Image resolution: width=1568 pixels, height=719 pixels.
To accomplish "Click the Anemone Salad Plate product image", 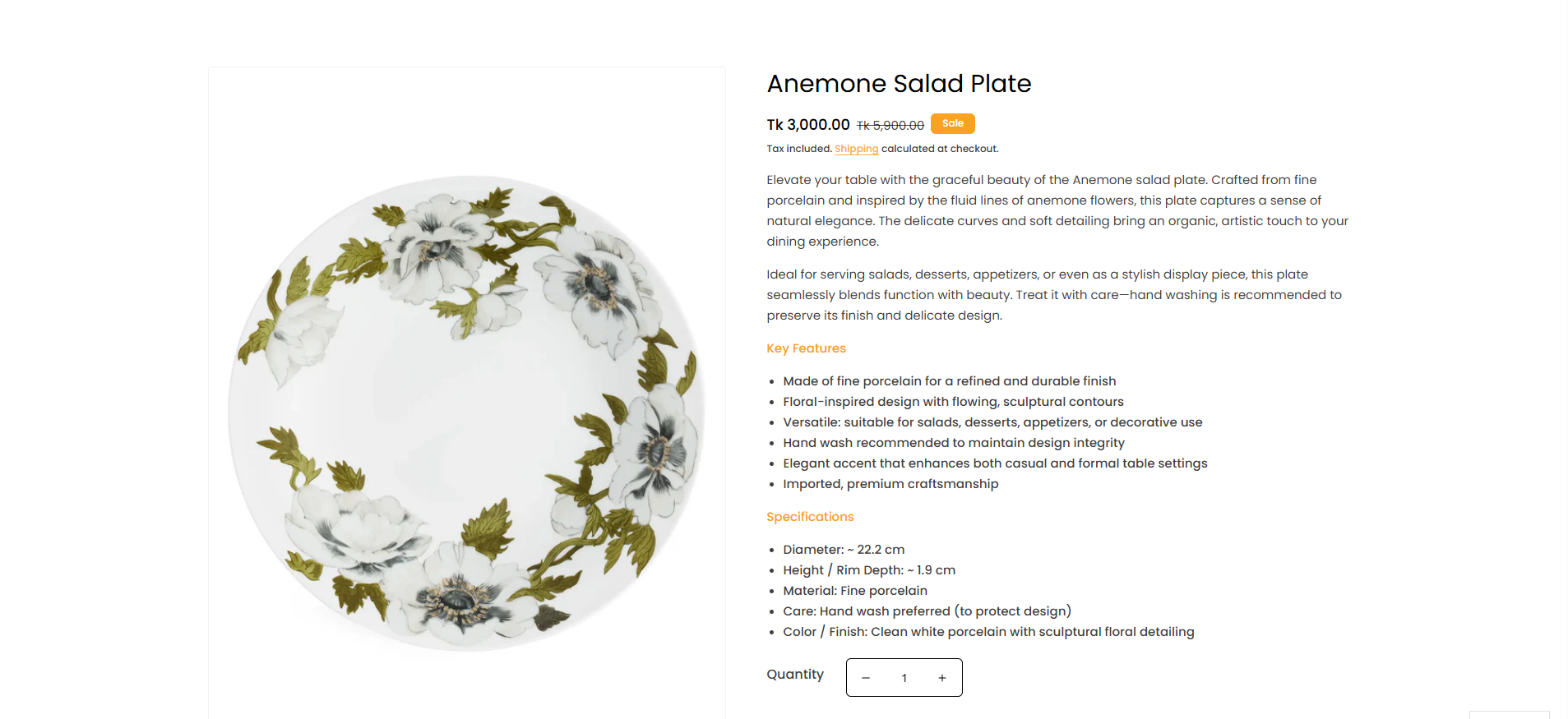I will click(x=467, y=413).
